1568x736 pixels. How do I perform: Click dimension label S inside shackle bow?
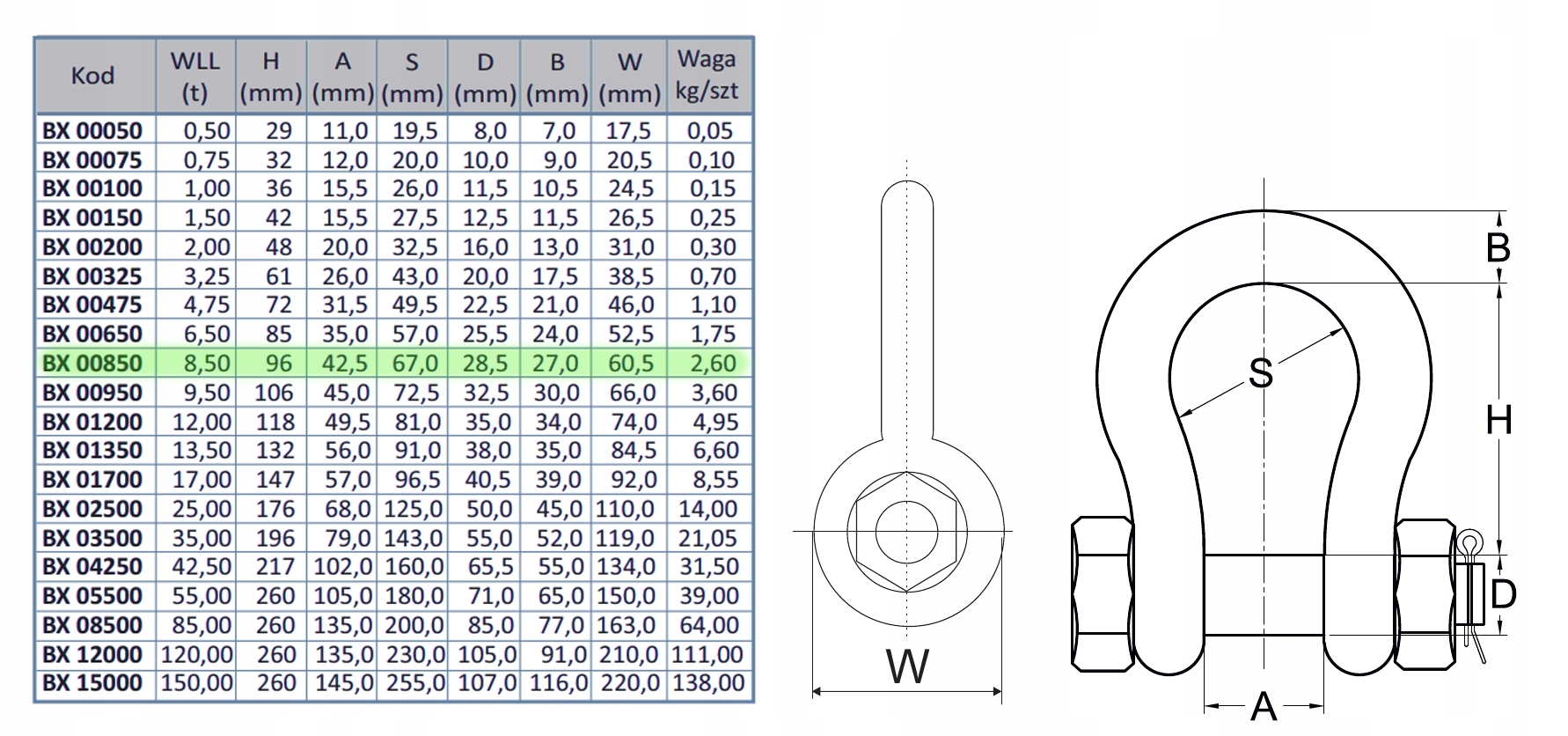1260,373
